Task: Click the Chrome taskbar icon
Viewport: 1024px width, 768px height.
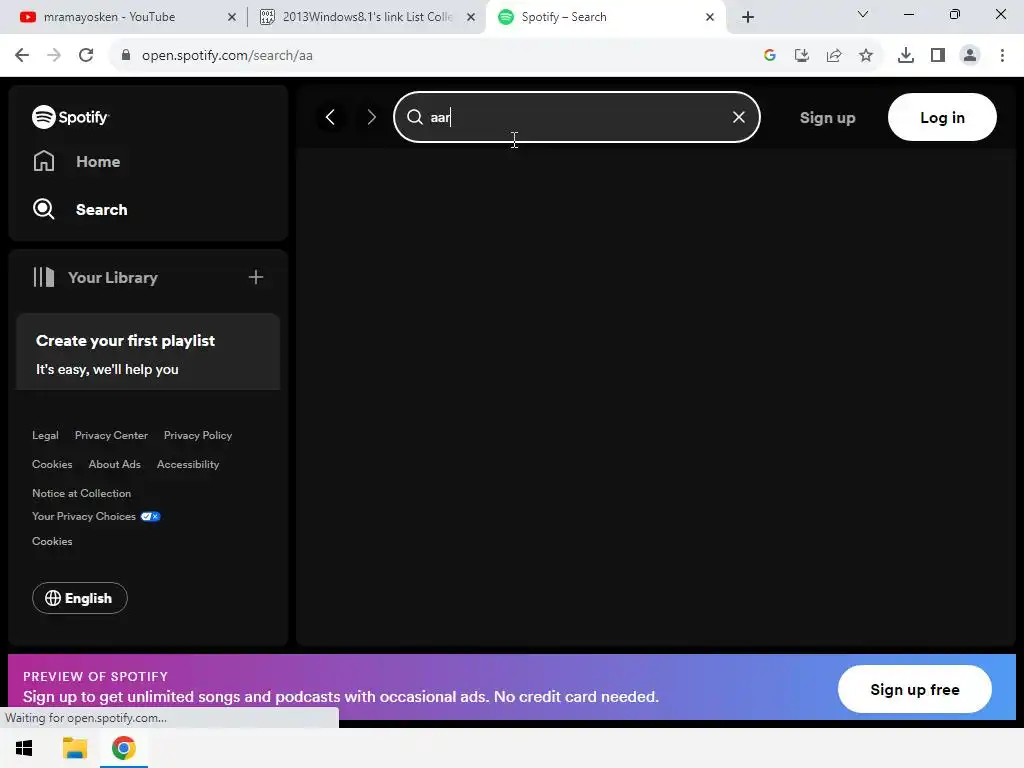Action: click(x=123, y=748)
